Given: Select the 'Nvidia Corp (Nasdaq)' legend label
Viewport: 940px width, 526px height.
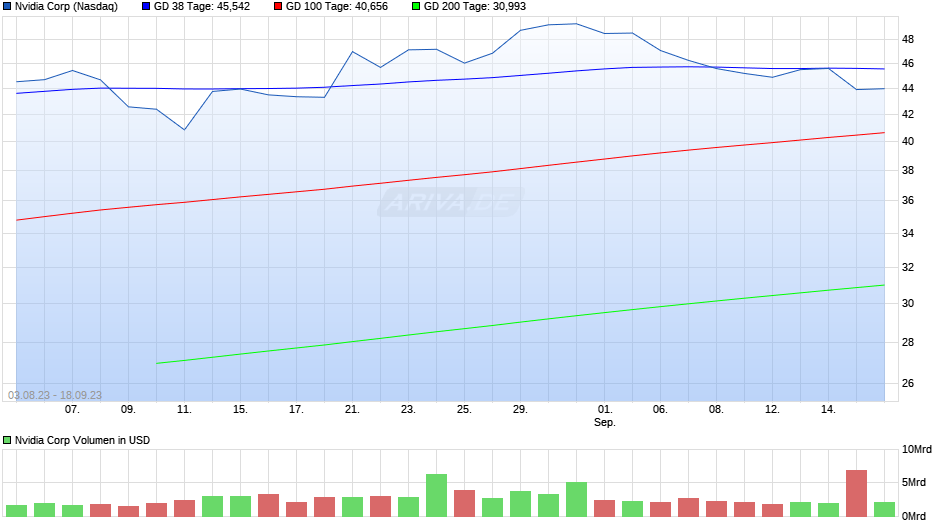Looking at the screenshot, I should (x=67, y=7).
